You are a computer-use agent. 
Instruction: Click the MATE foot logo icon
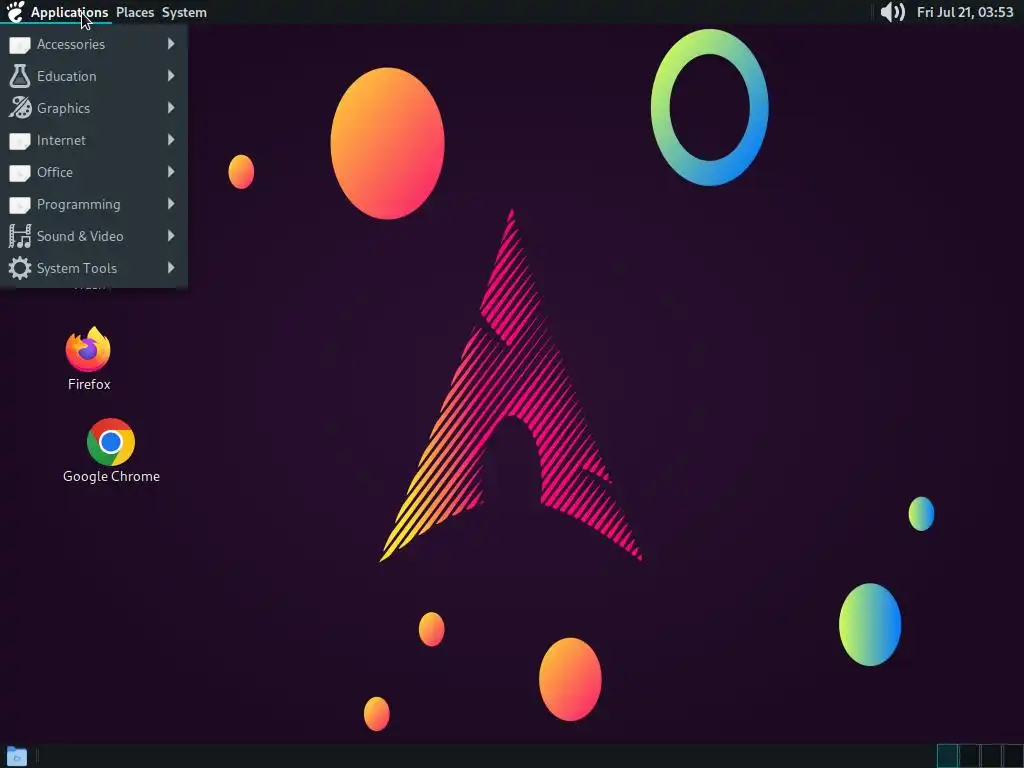[x=15, y=12]
